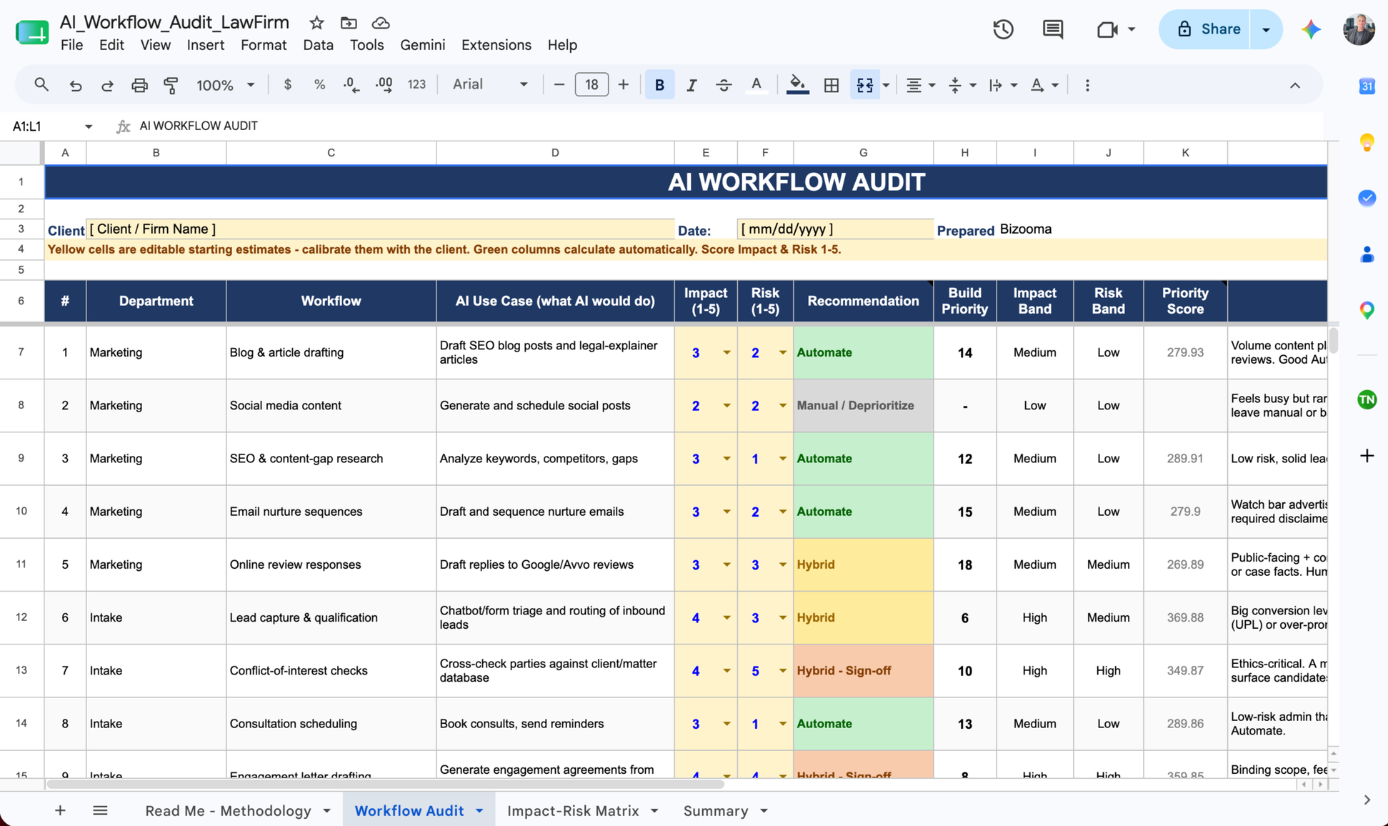Undo the last action
The width and height of the screenshot is (1388, 826).
[x=75, y=85]
